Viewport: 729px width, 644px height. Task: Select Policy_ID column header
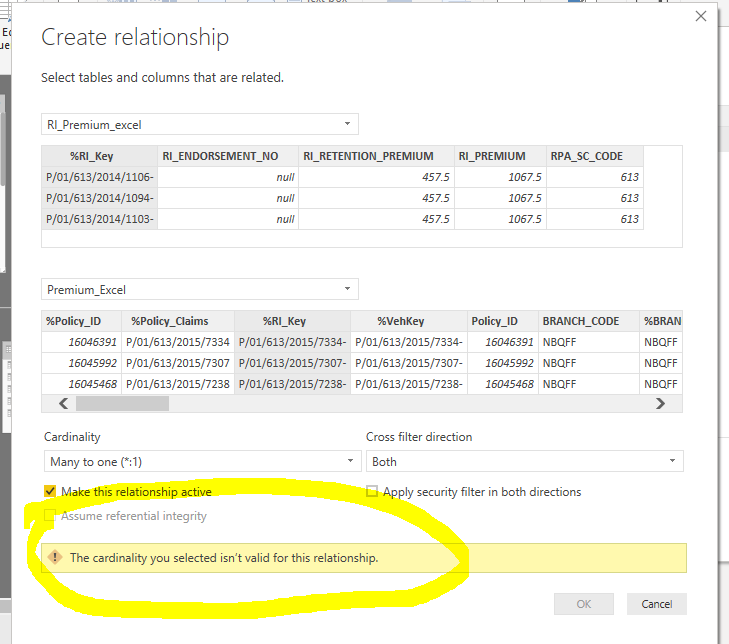click(503, 321)
